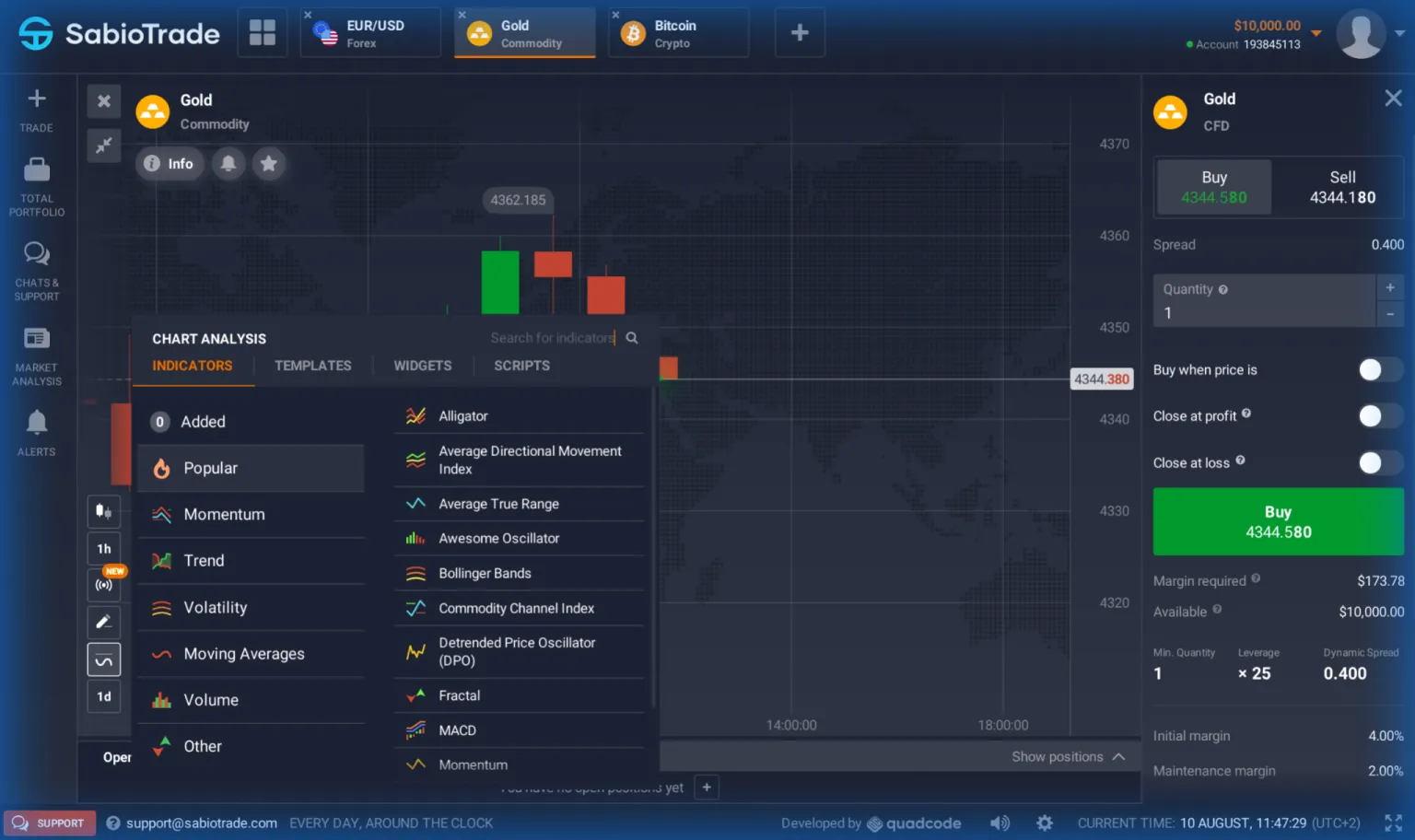Add MACD indicator
Screen dimensions: 1415x840
tap(520, 730)
